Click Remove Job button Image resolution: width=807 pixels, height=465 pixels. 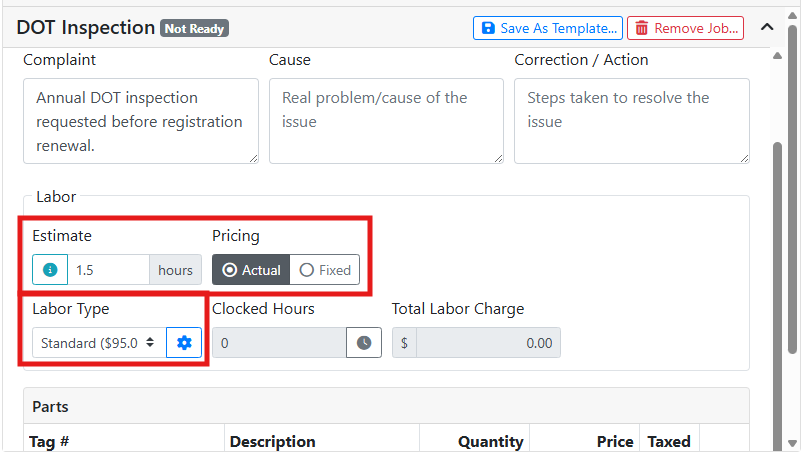[x=686, y=28]
